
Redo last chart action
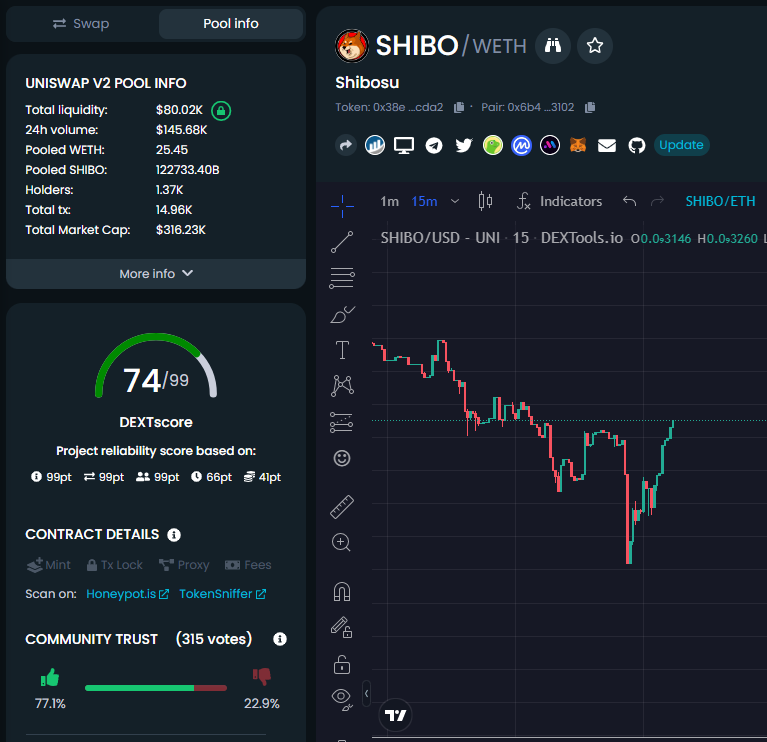coord(657,201)
